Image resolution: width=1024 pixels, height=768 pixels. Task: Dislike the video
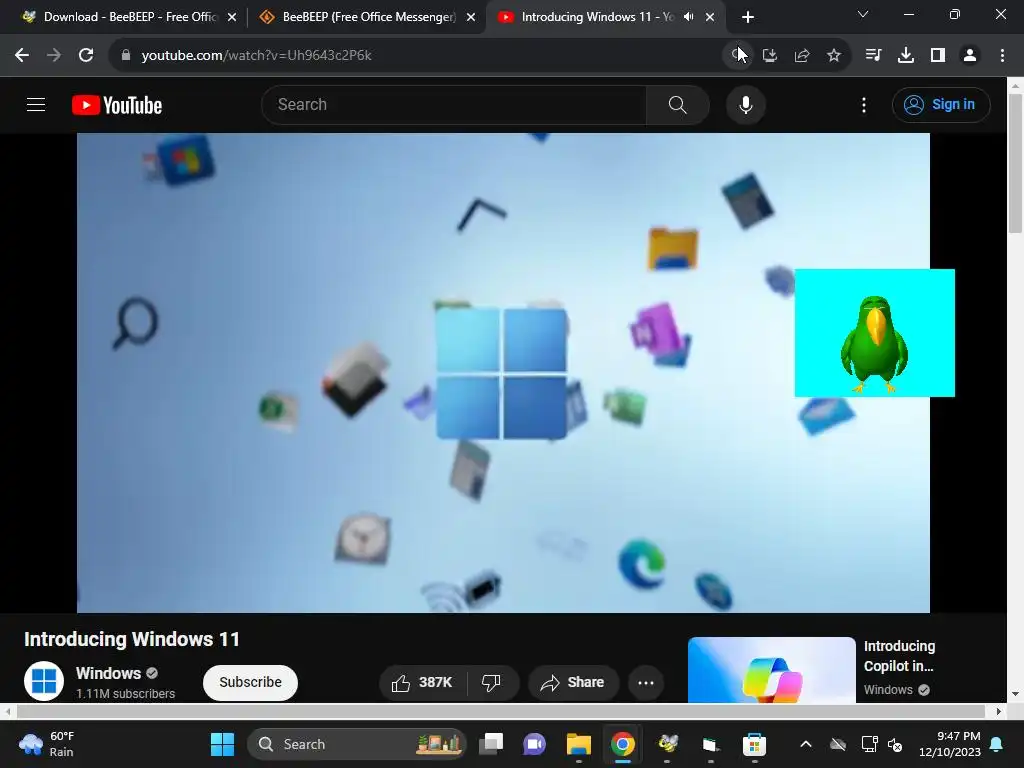click(x=492, y=682)
